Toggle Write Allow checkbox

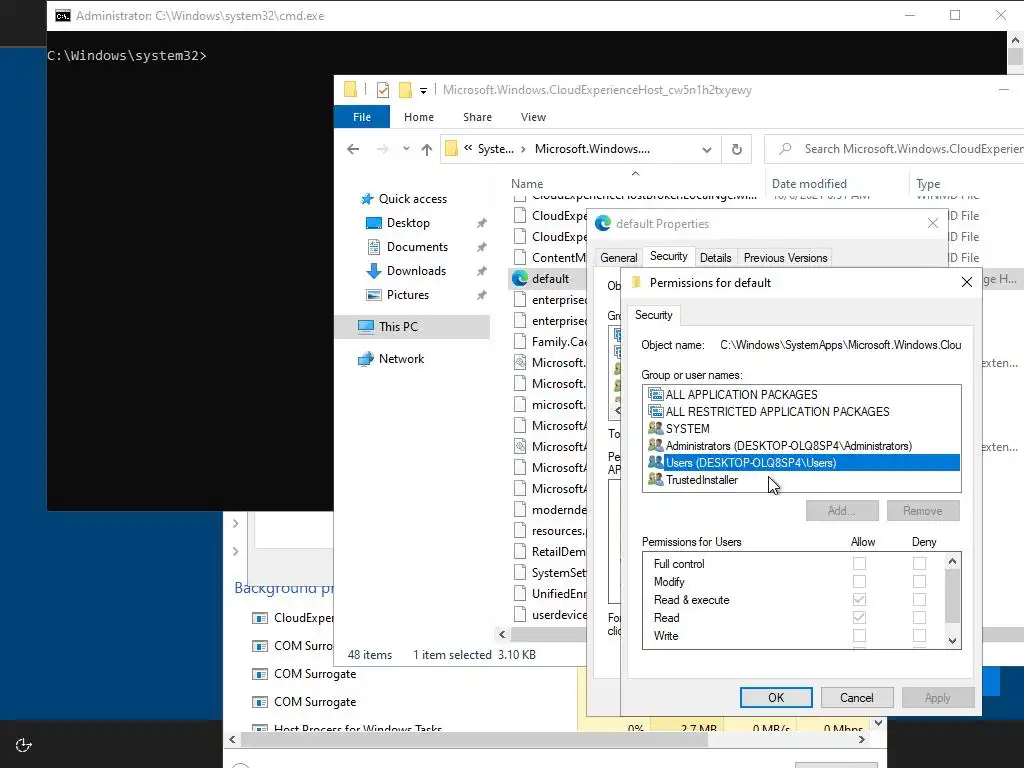859,635
